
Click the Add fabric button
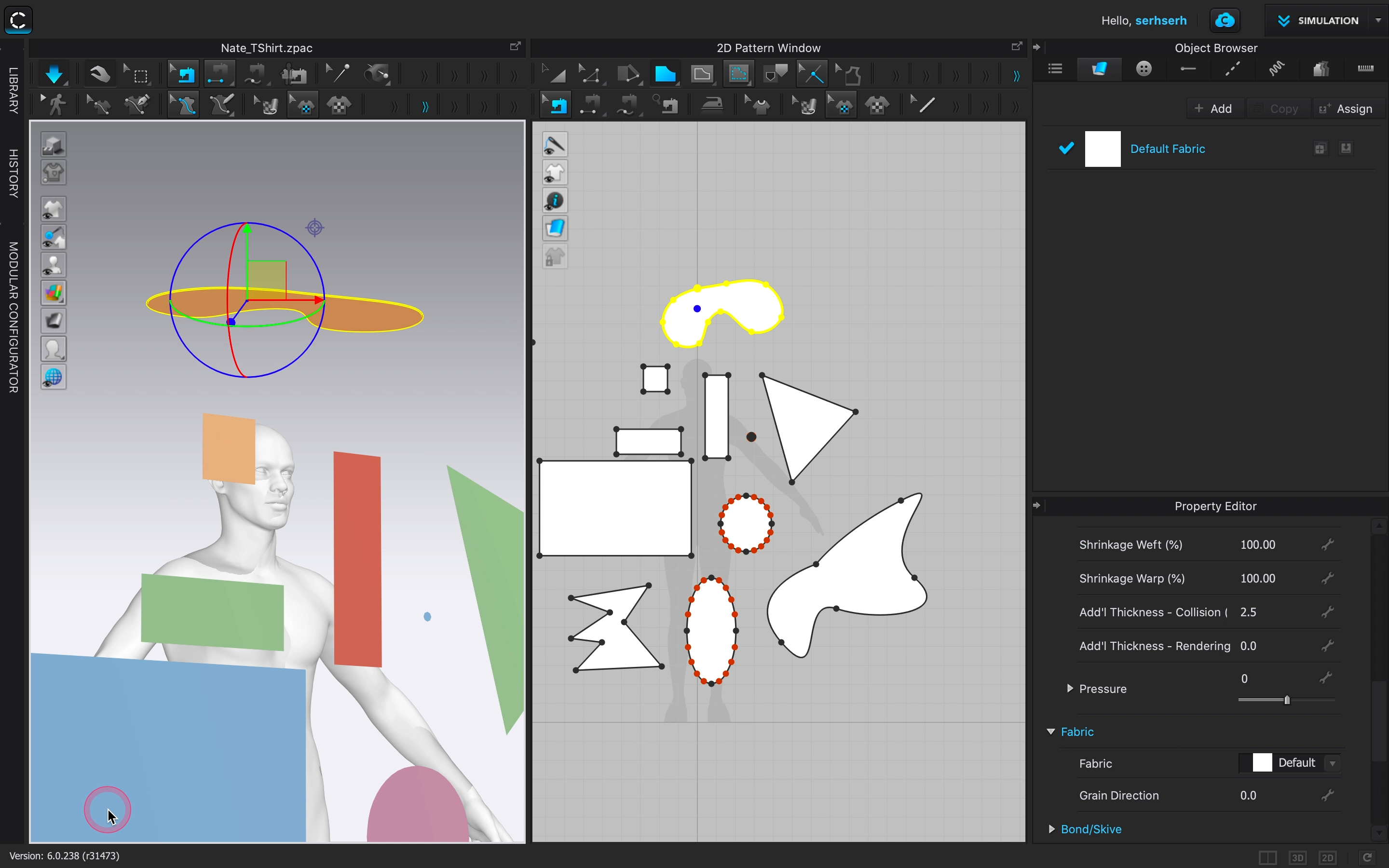pos(1213,109)
